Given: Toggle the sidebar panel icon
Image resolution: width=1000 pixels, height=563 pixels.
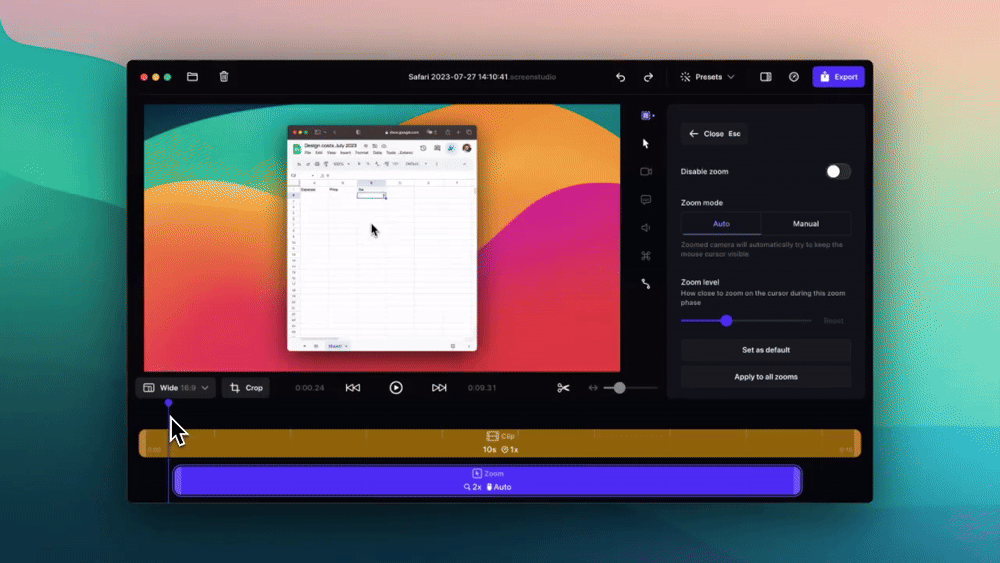Looking at the screenshot, I should pos(766,77).
